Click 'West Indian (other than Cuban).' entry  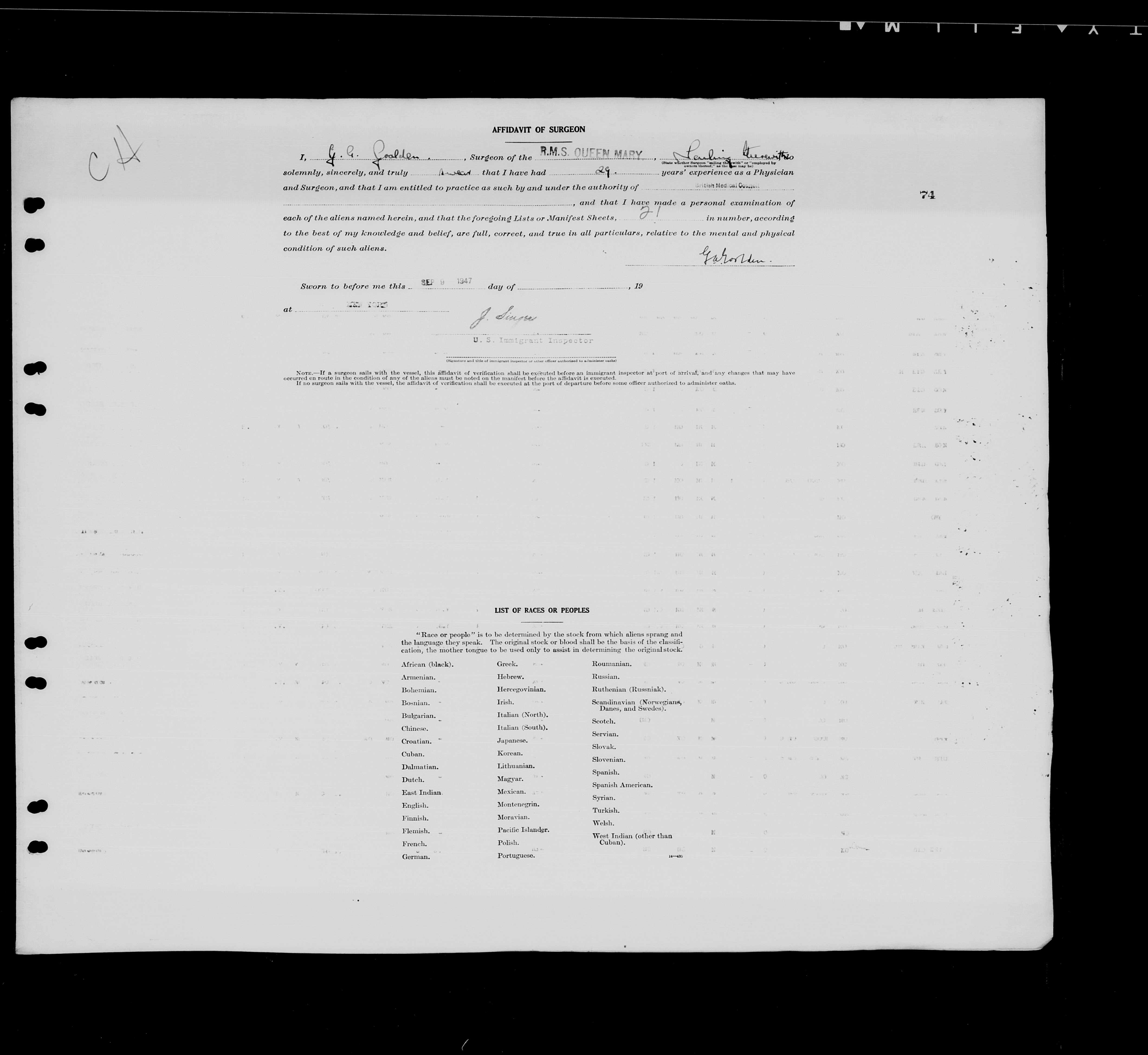632,839
